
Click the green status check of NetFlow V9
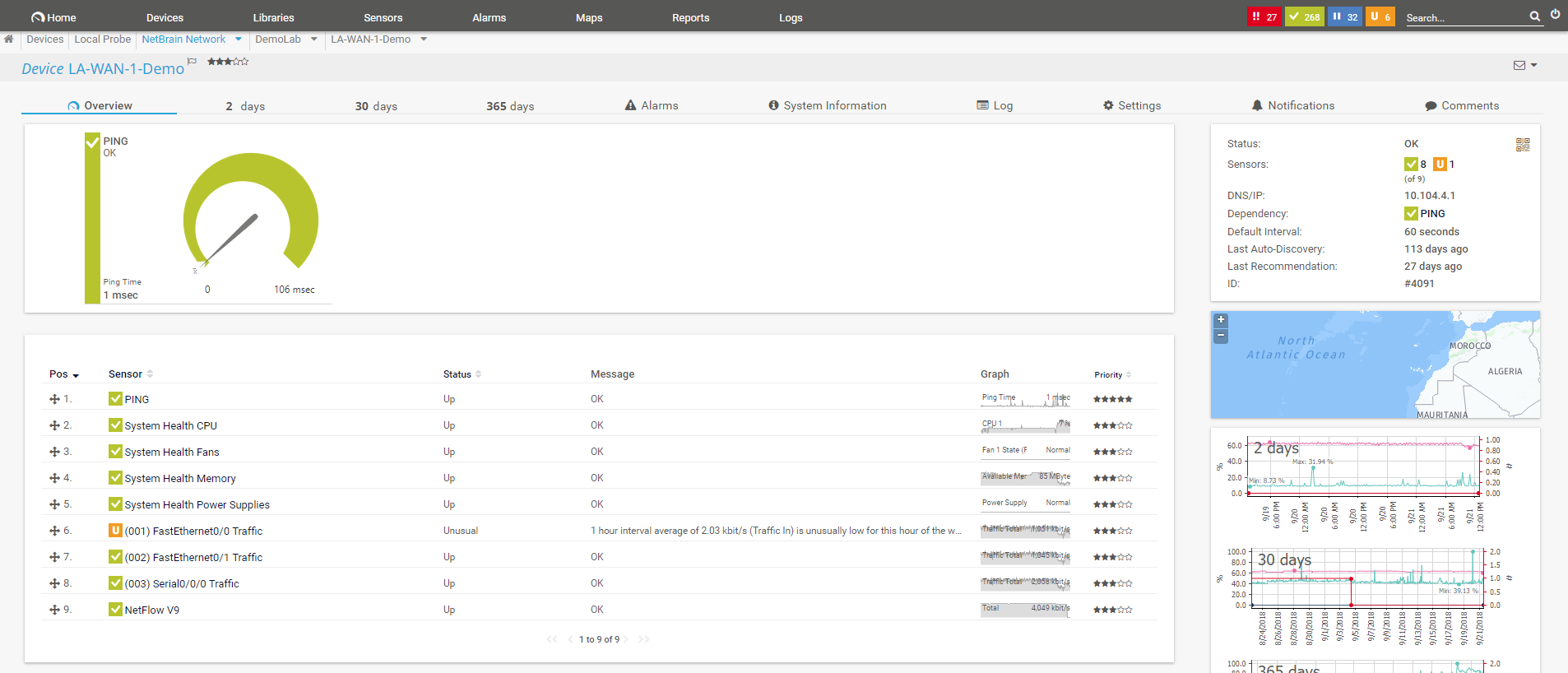click(x=115, y=610)
